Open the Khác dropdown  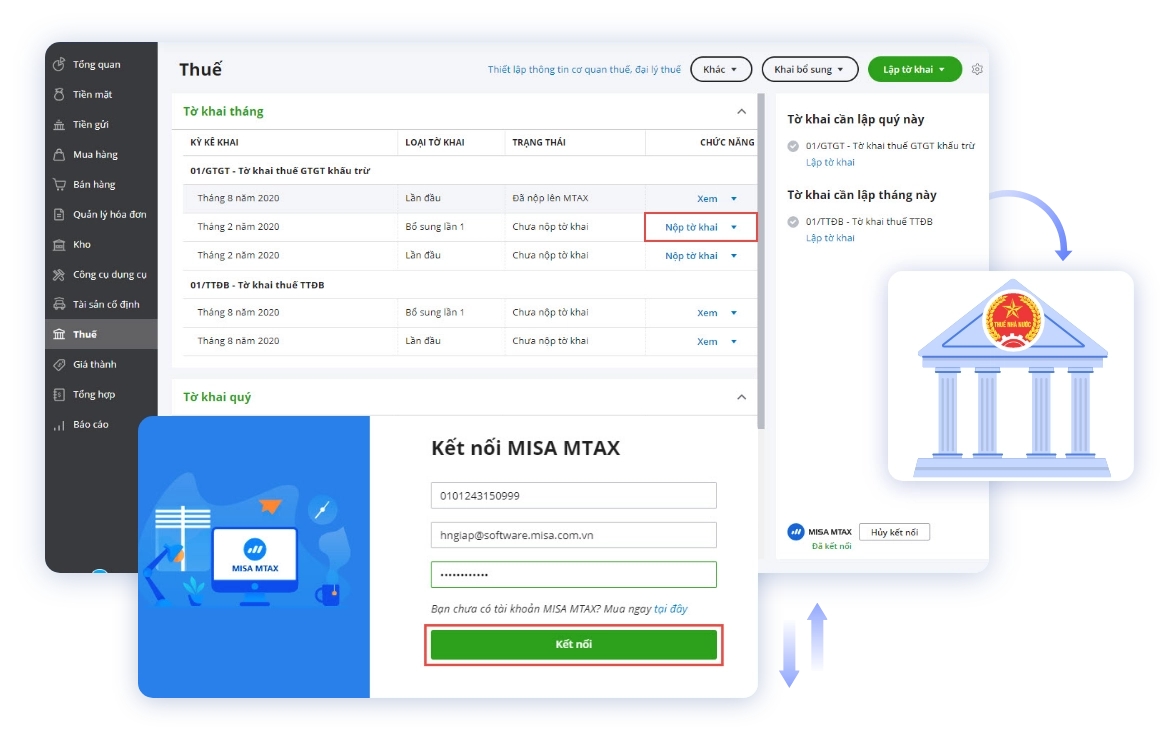[721, 69]
